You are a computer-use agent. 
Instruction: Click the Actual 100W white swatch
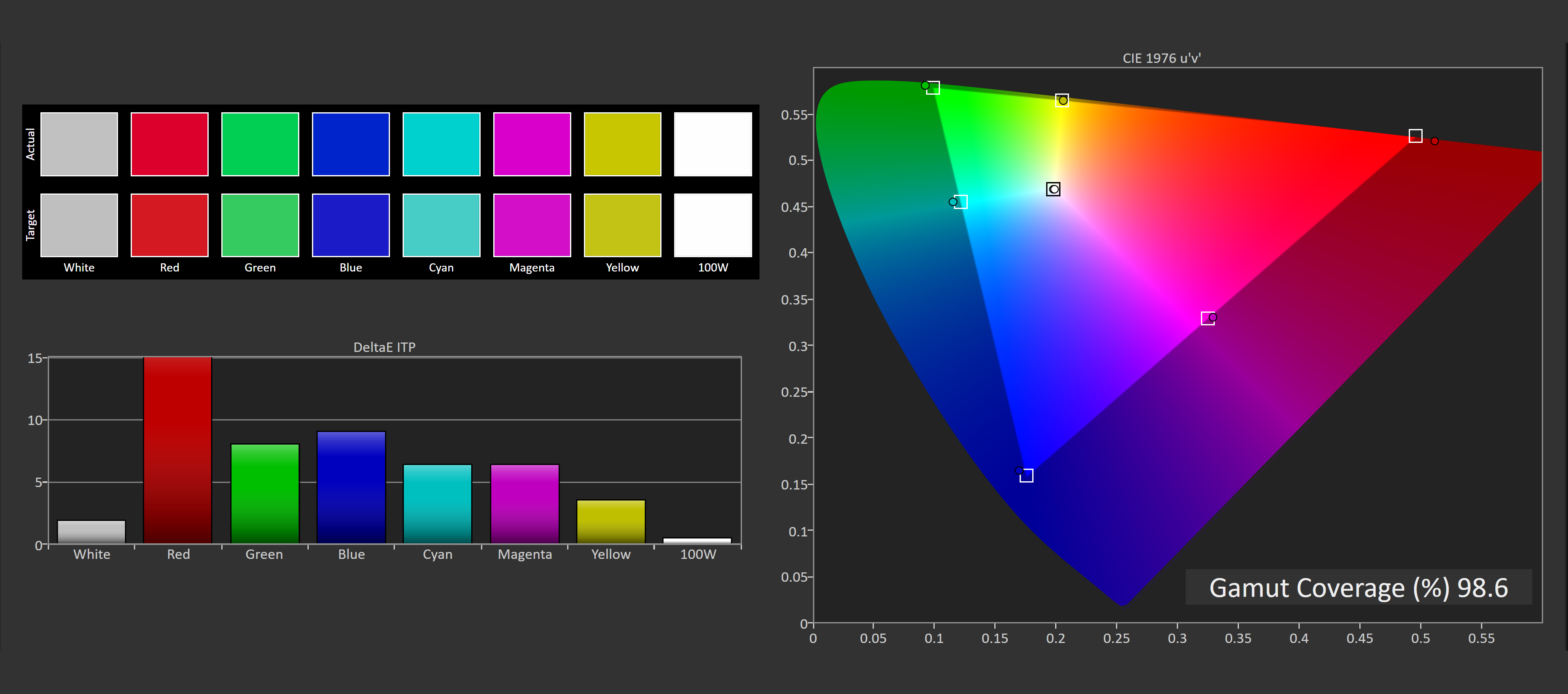point(713,144)
